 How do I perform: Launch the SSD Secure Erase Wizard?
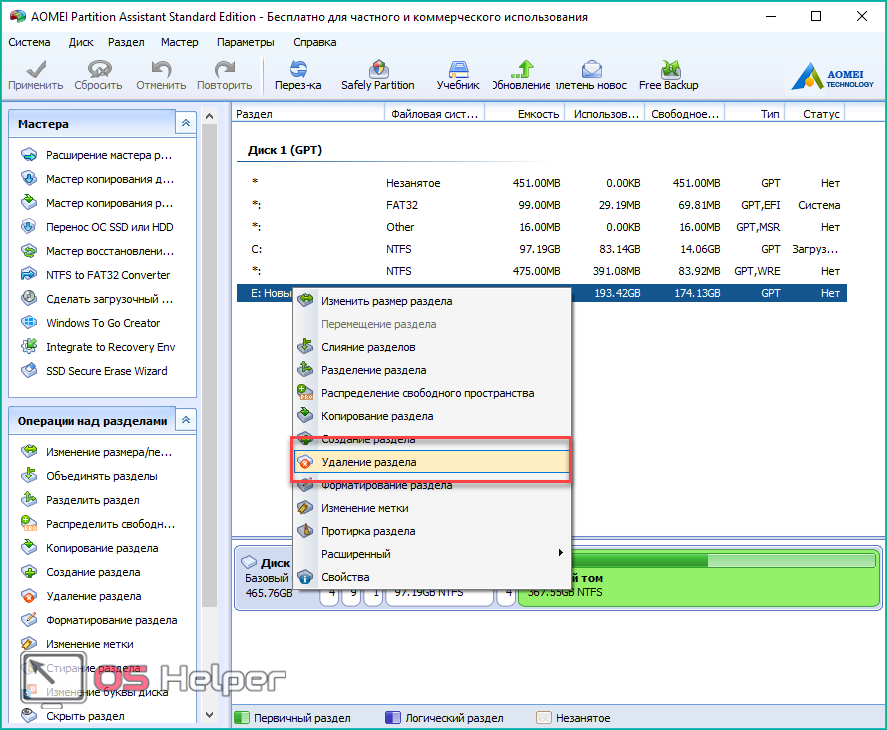coord(106,371)
